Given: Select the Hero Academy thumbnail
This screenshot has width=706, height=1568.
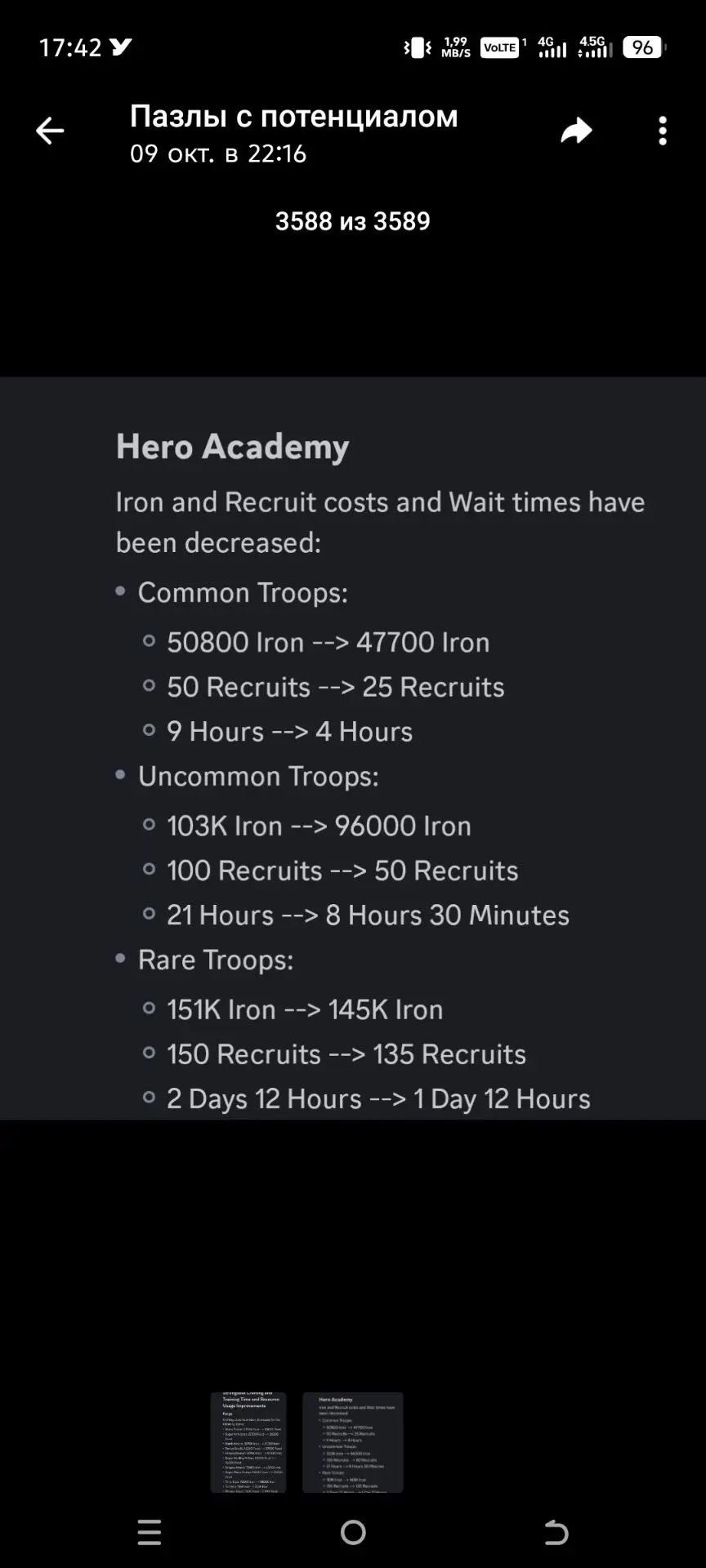Looking at the screenshot, I should [353, 1442].
